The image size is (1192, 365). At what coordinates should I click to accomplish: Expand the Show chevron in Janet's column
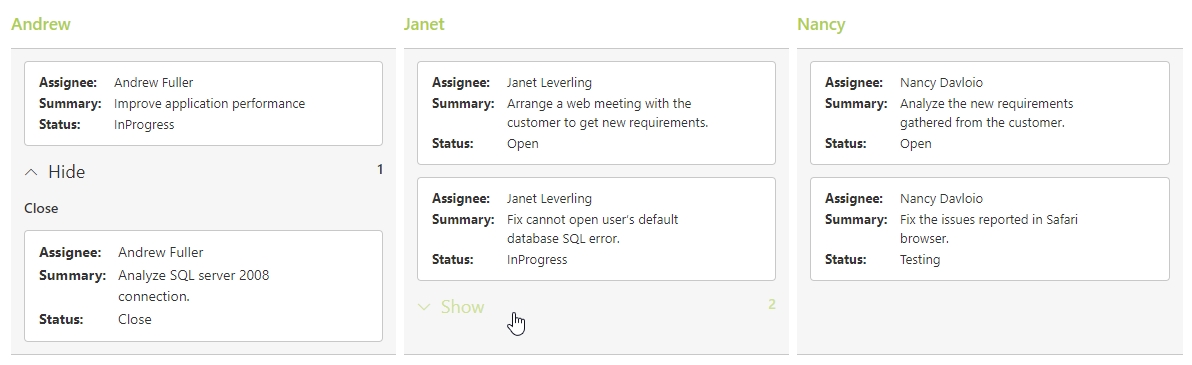click(424, 307)
